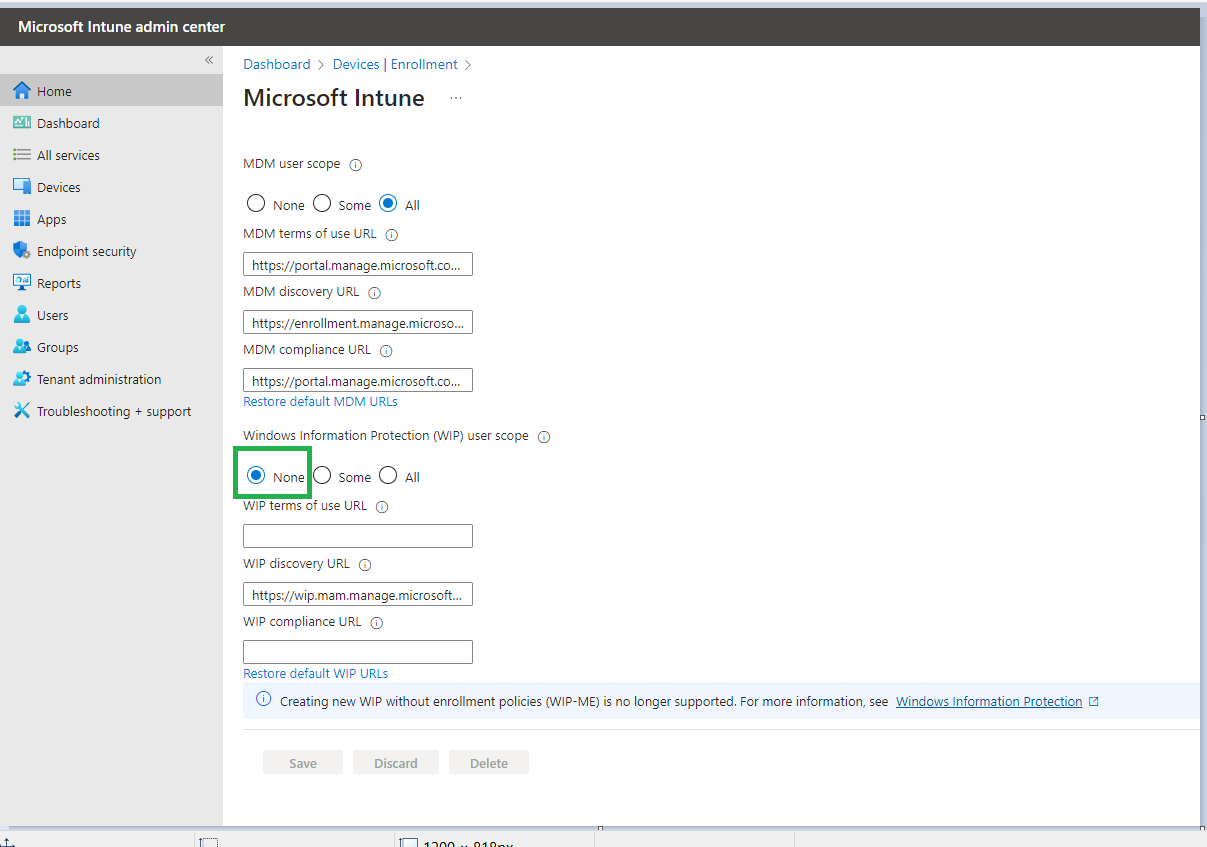Click the Groups people icon
Viewport: 1207px width, 847px height.
22,347
